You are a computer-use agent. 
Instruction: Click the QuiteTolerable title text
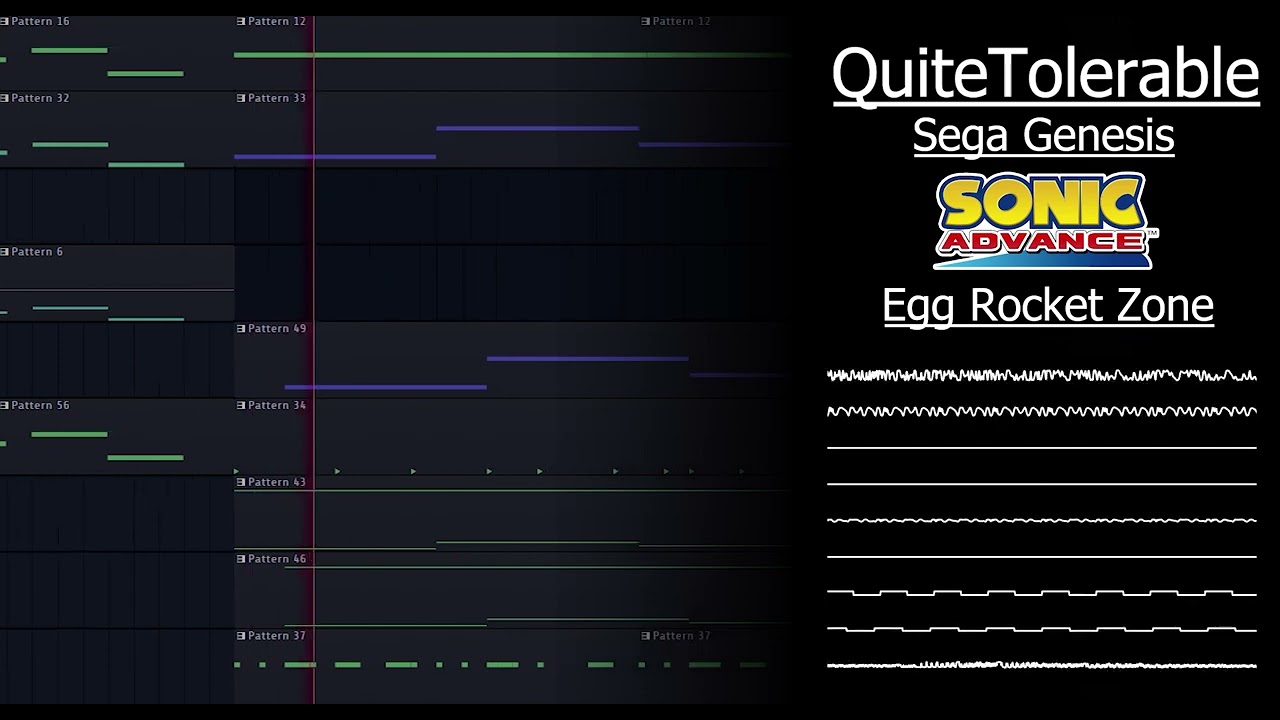(x=1045, y=75)
